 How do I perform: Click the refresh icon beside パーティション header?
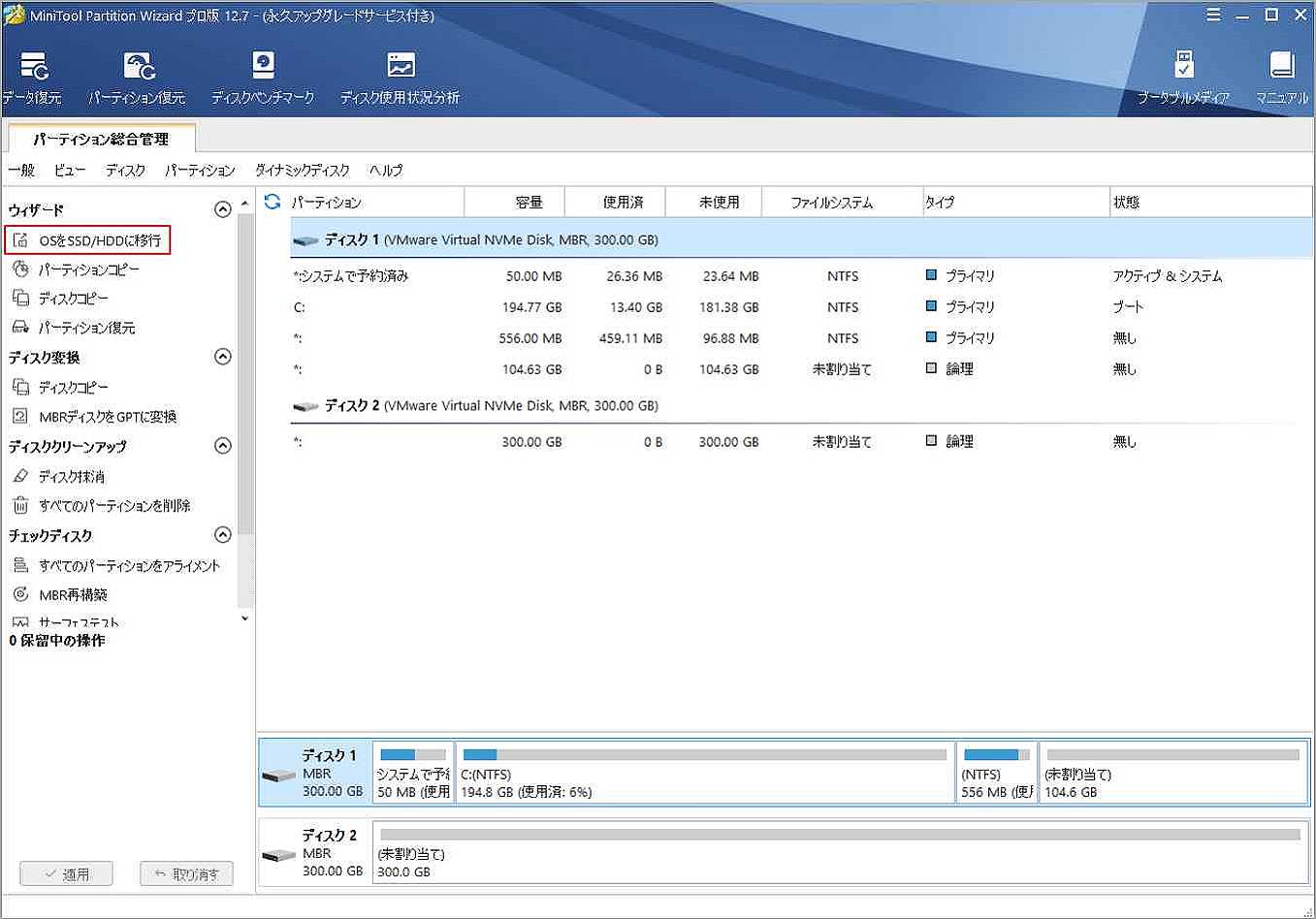273,202
